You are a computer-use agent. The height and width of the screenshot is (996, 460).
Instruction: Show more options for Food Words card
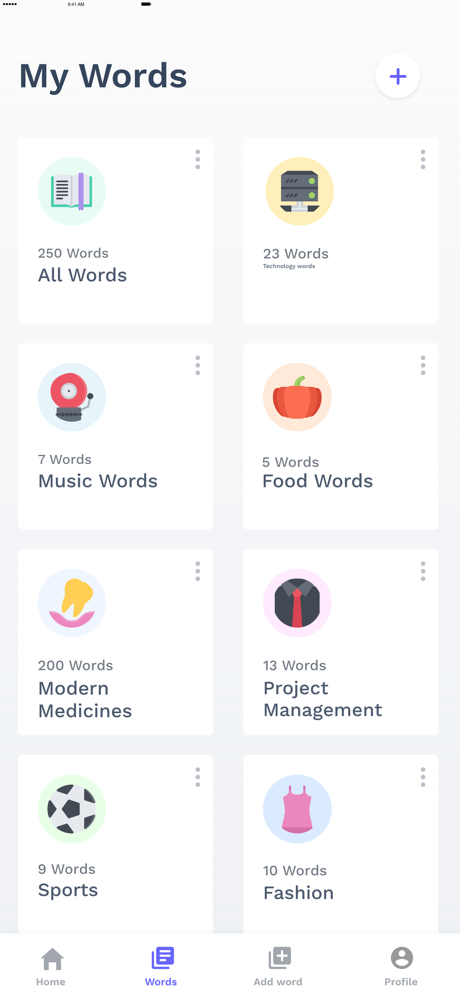coord(423,365)
